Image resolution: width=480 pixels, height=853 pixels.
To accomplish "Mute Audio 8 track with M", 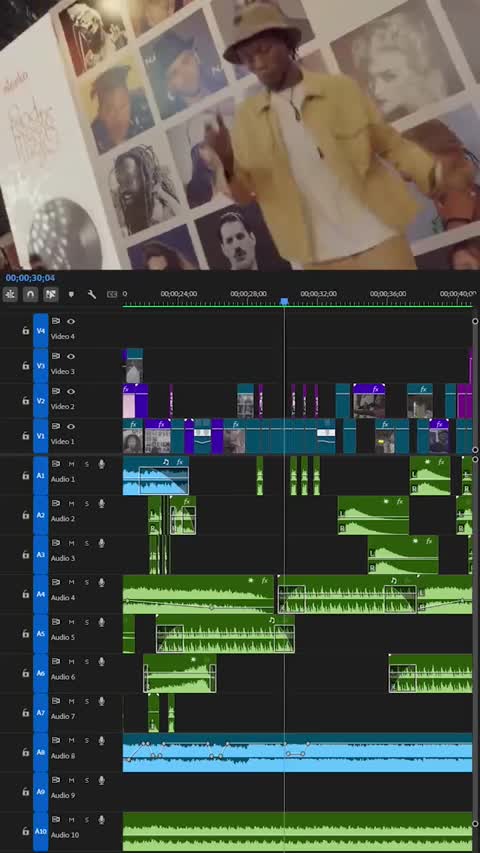I will click(71, 740).
